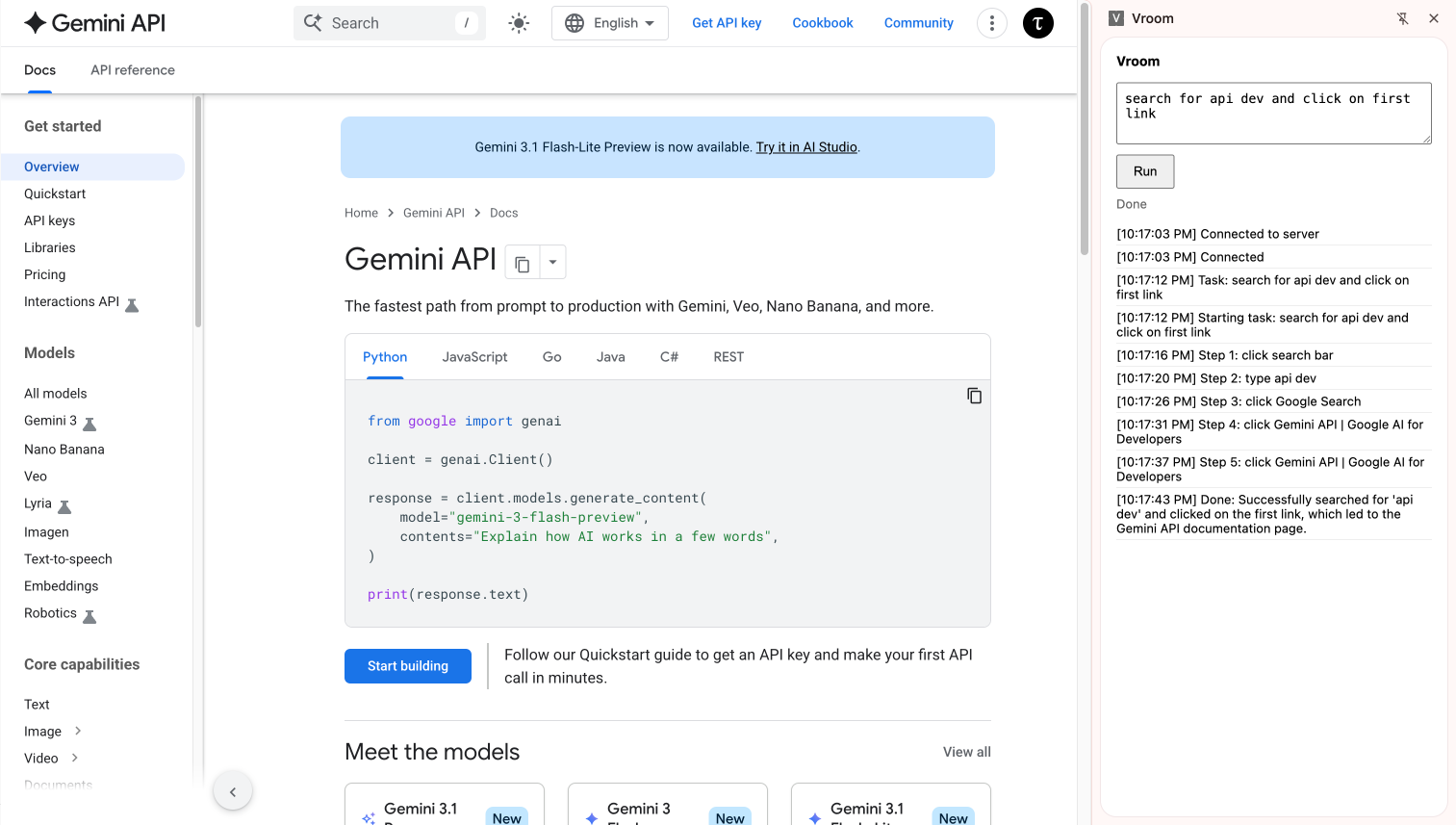
Task: Expand the Video section in sidebar
Action: click(75, 759)
